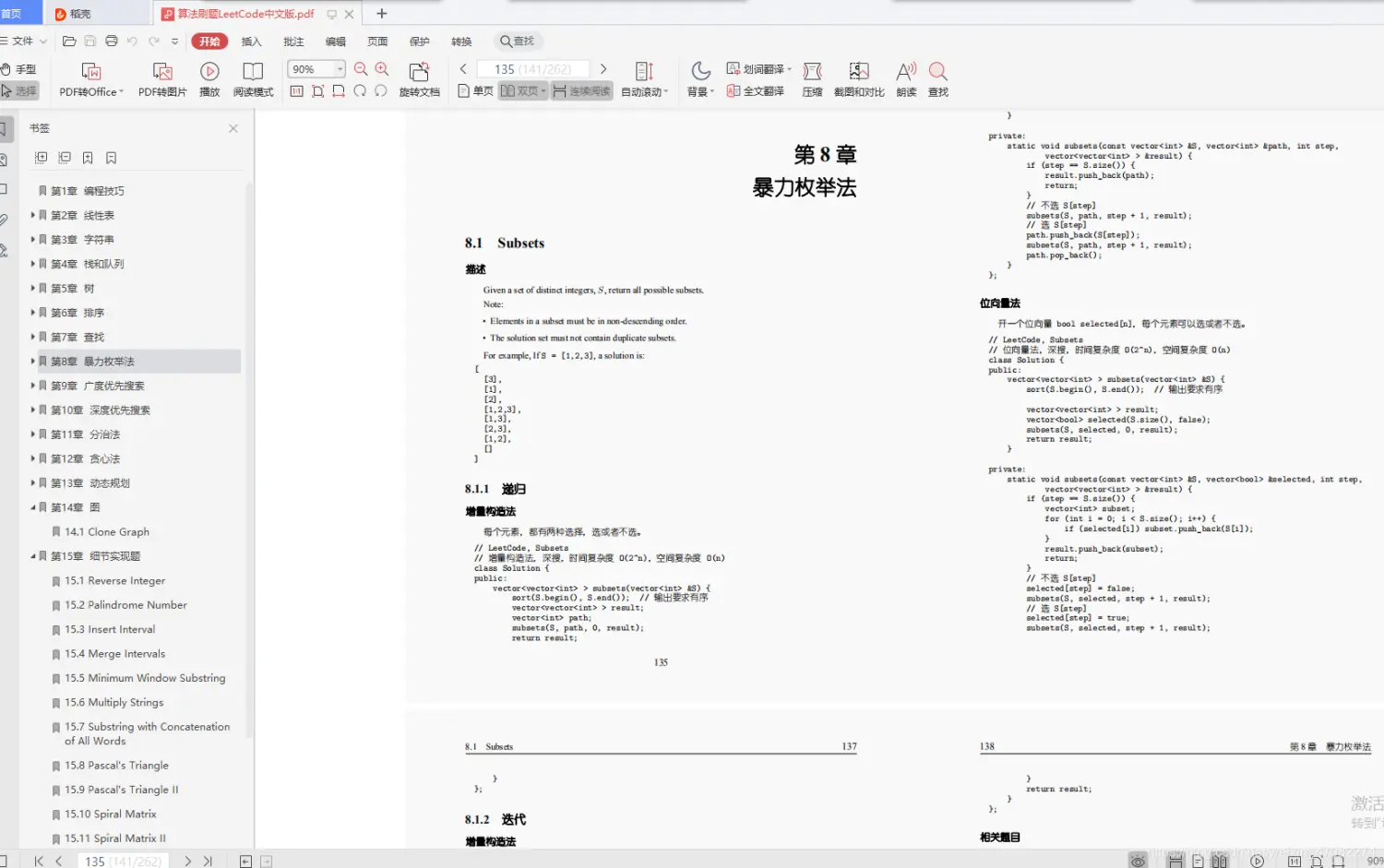Open bookmark 14.1 Clone Graph
Image resolution: width=1384 pixels, height=868 pixels.
[107, 532]
